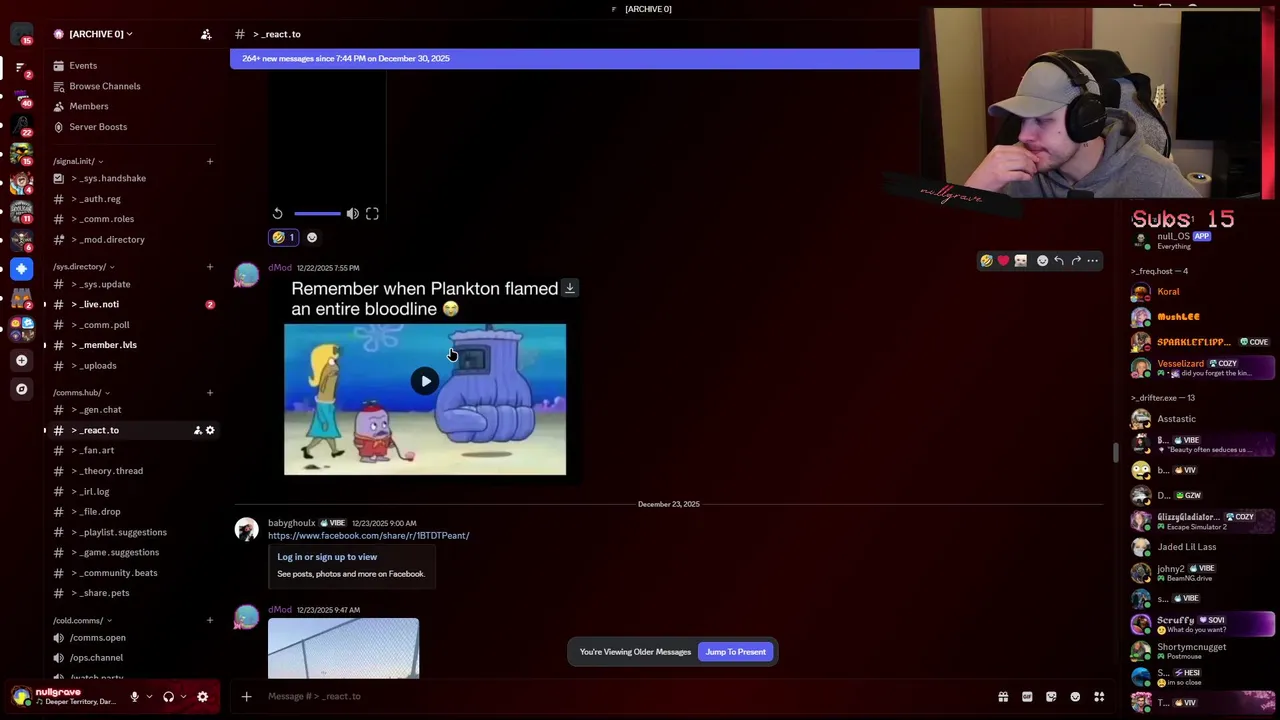Open _live.noti channel with 2 mentions
The width and height of the screenshot is (1280, 720).
pos(130,304)
